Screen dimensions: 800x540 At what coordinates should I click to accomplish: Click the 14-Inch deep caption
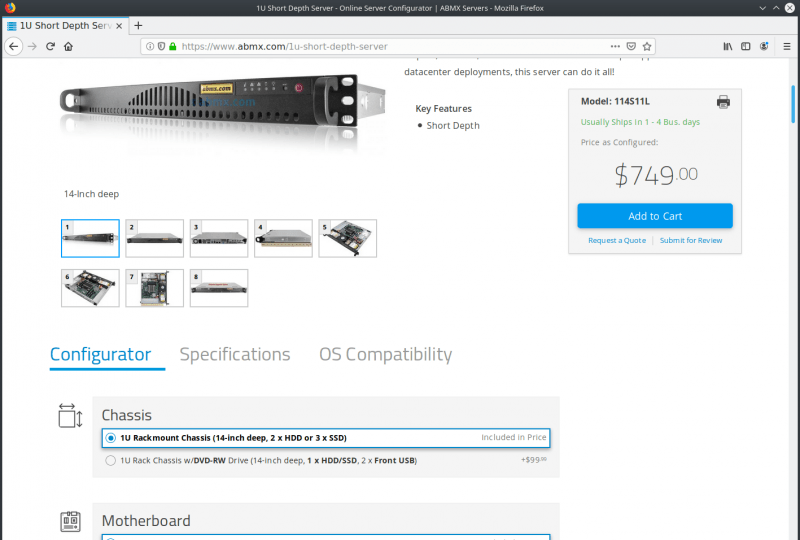pyautogui.click(x=91, y=194)
